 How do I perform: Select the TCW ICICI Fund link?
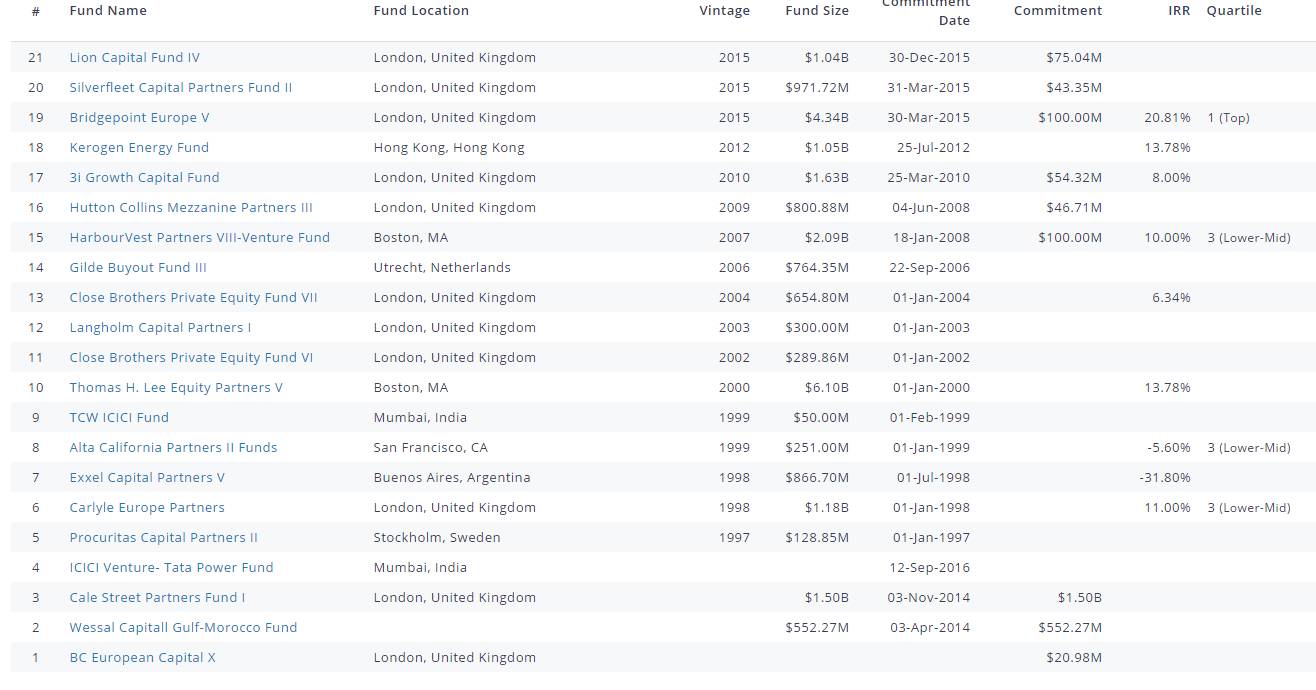(119, 417)
